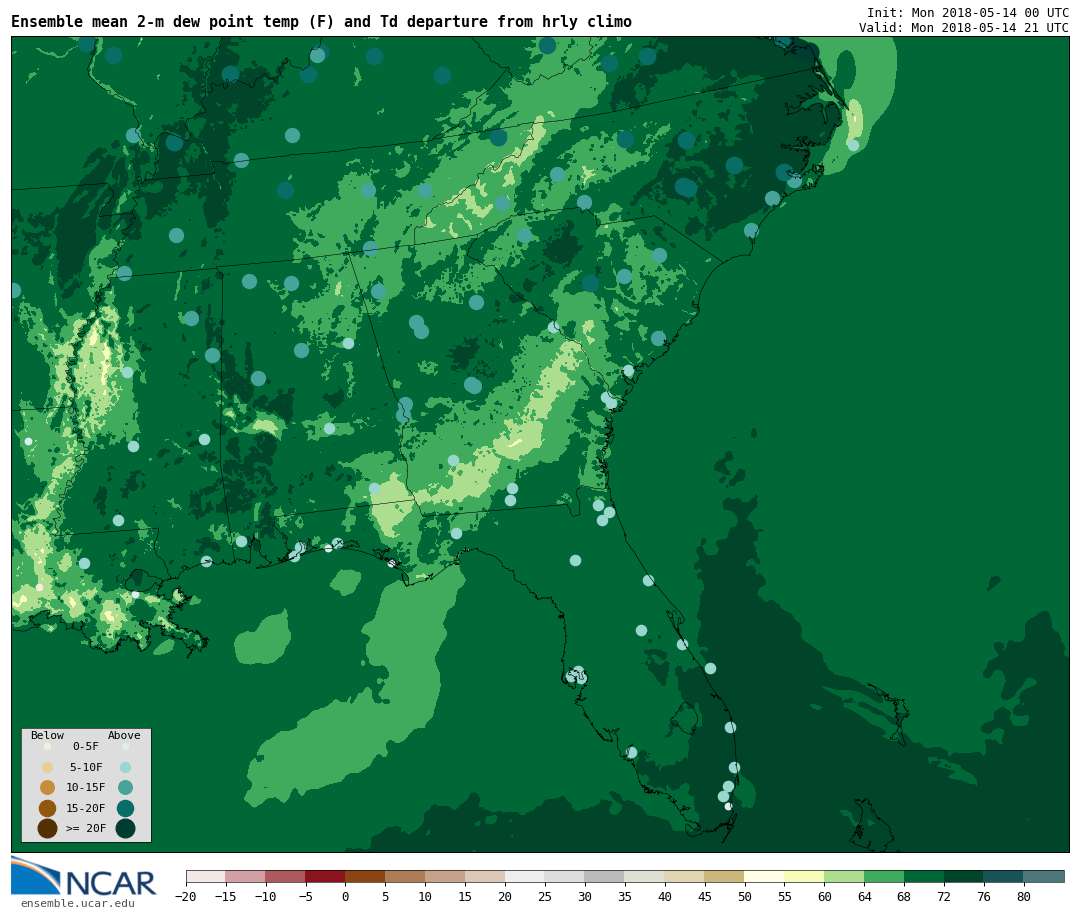Pick the brown swatch between 0 and 5

(x=366, y=876)
